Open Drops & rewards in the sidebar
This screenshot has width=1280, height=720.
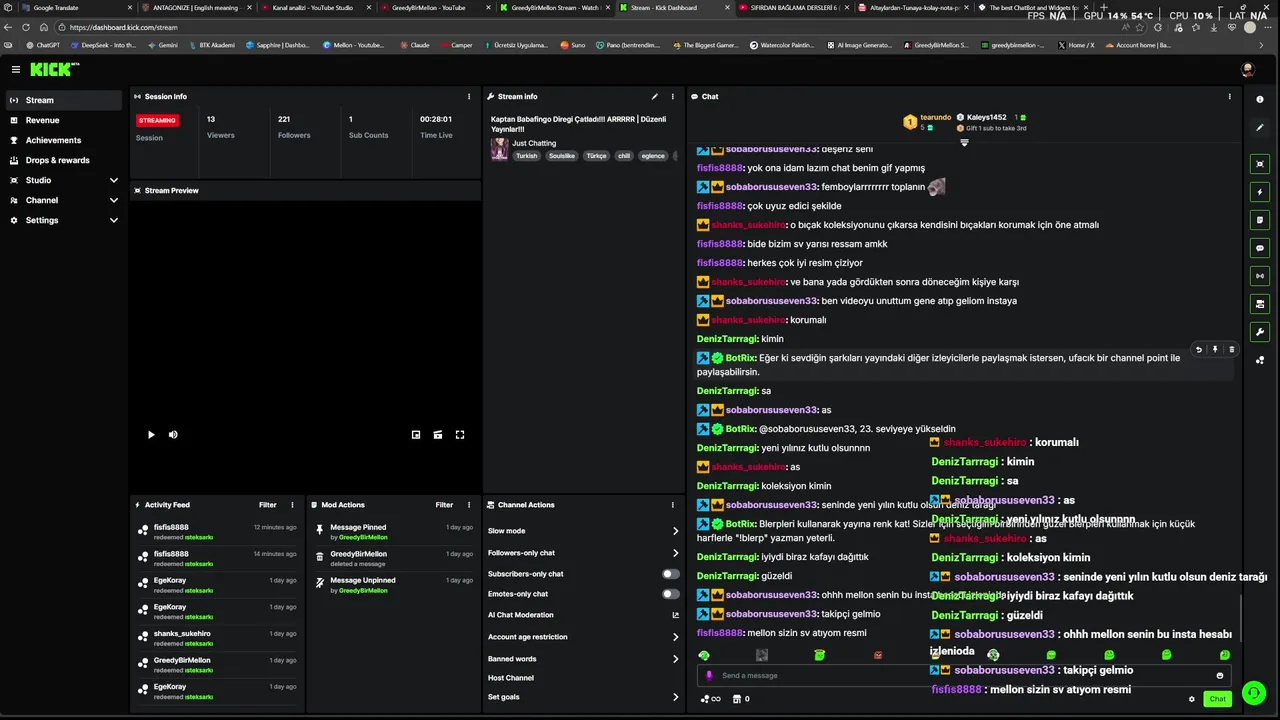(64, 160)
